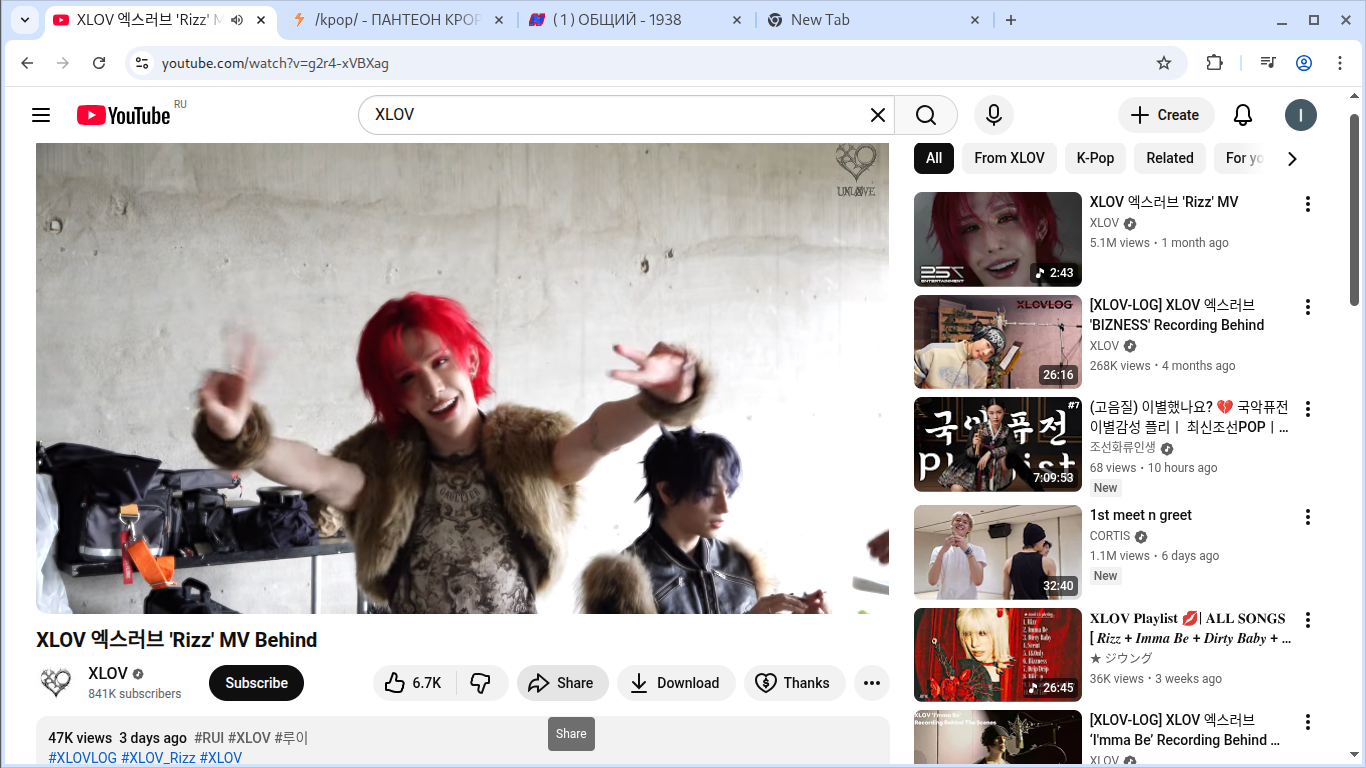Open a new browser tab
This screenshot has width=1366, height=768.
[1011, 20]
